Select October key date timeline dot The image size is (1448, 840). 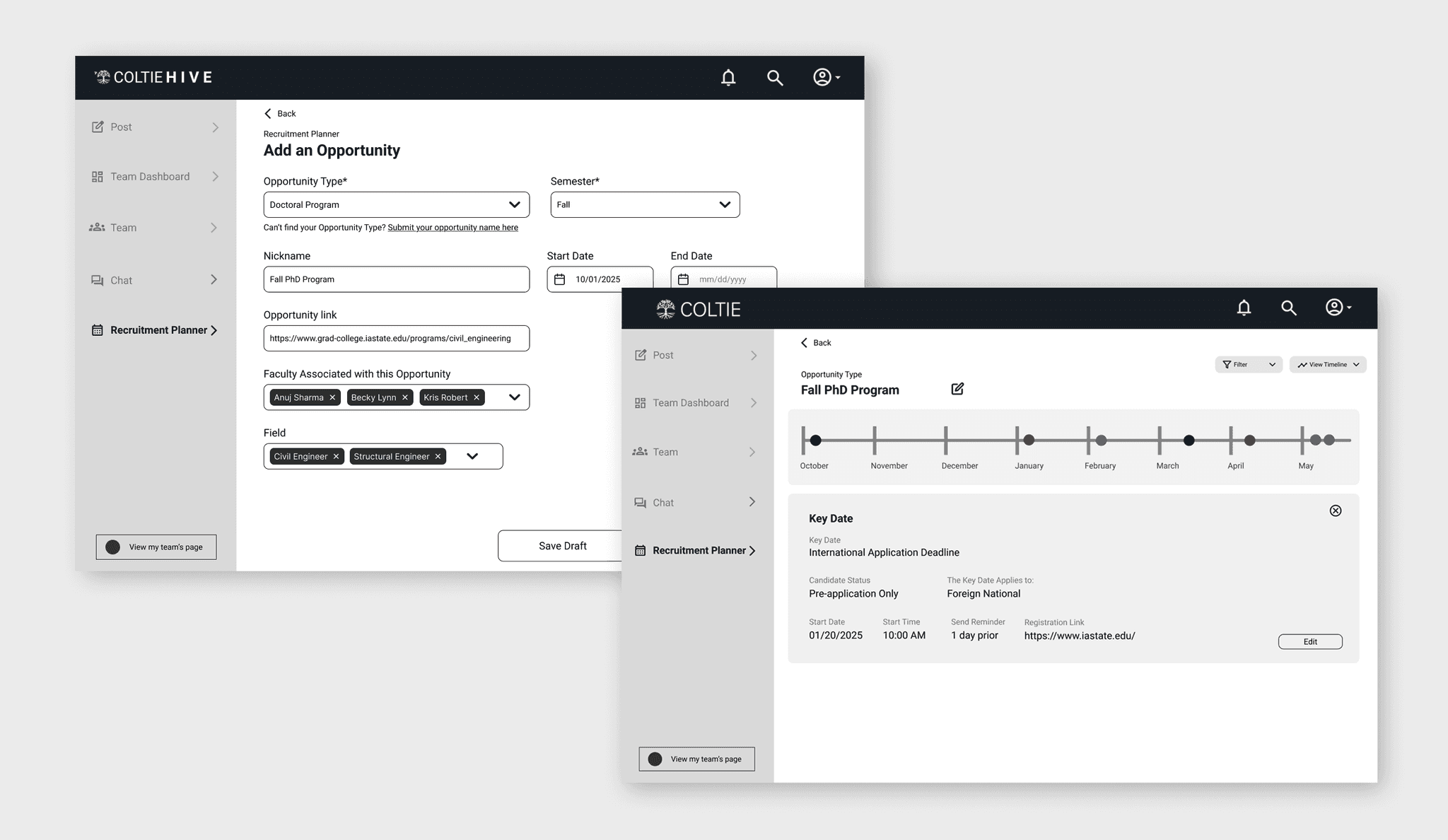coord(816,441)
